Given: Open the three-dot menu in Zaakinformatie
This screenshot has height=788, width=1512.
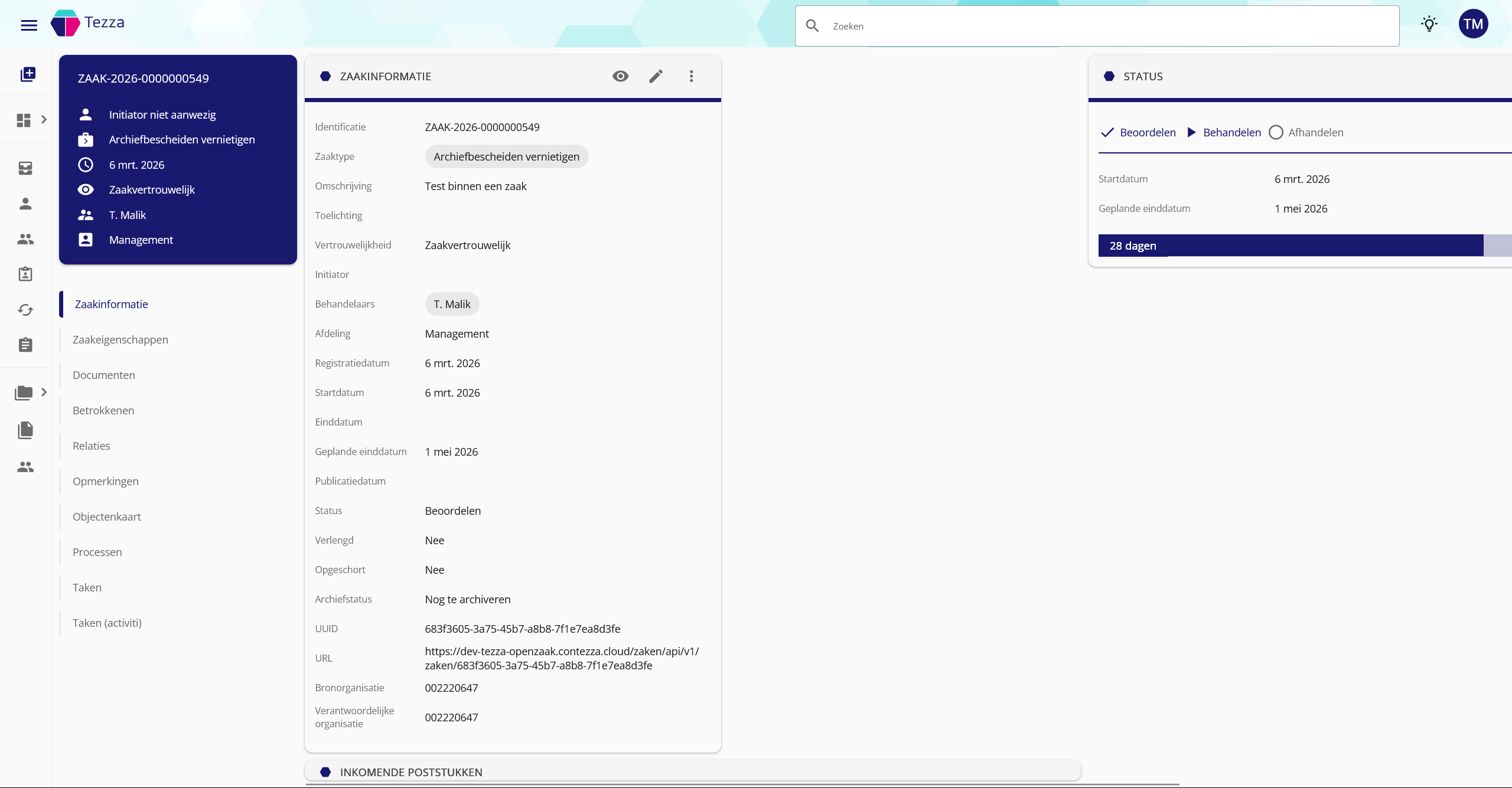Looking at the screenshot, I should [691, 76].
